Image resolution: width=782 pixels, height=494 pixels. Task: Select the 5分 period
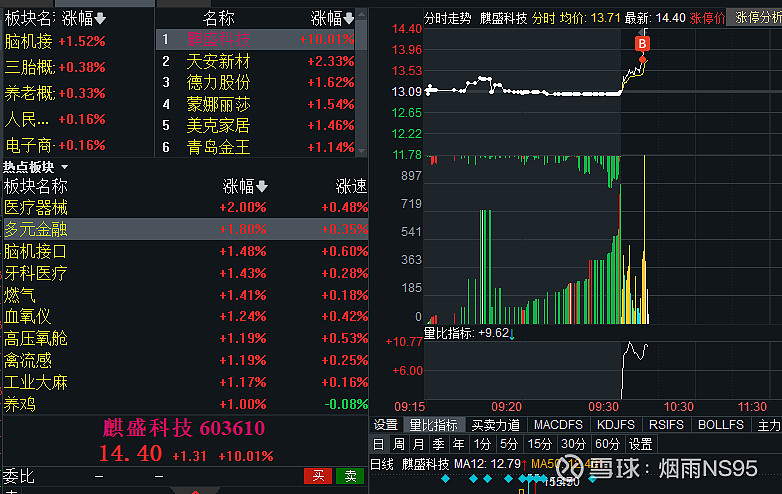[x=509, y=444]
